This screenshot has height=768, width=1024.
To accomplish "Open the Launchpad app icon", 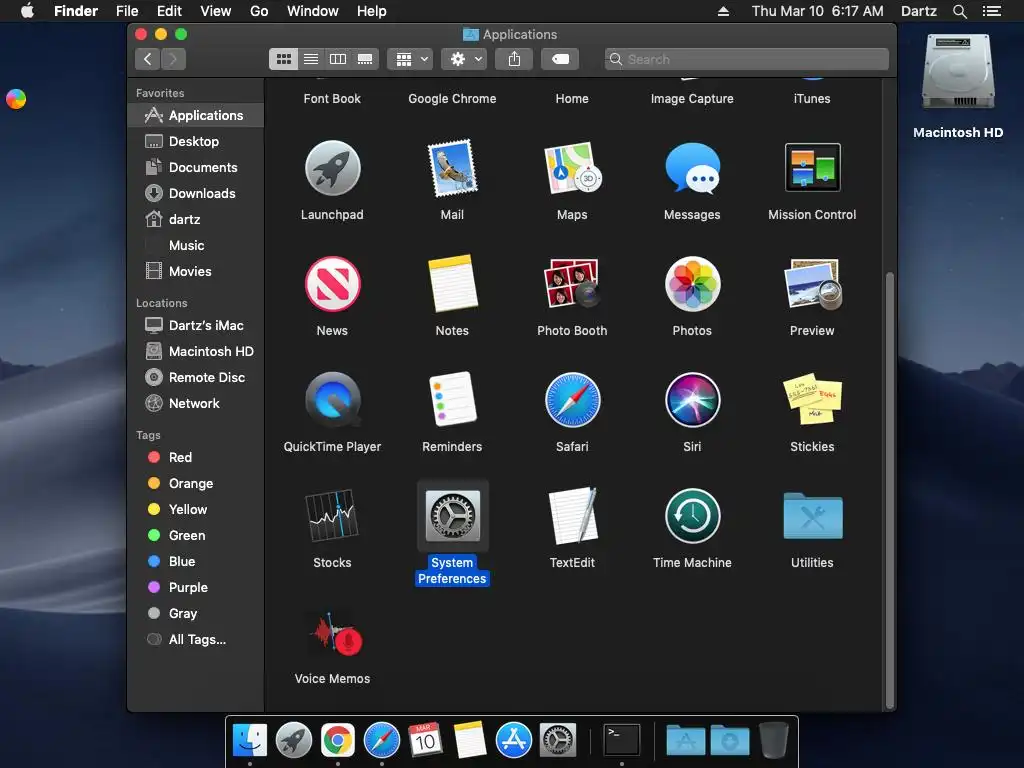I will pyautogui.click(x=332, y=168).
